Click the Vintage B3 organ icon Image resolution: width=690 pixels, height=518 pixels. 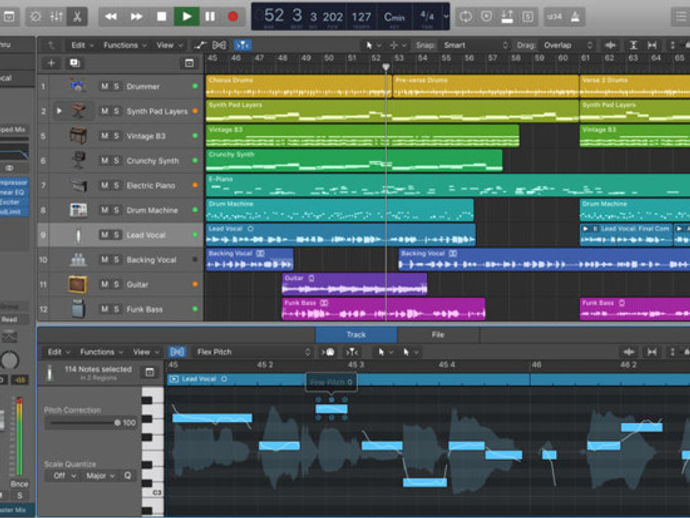(78, 136)
